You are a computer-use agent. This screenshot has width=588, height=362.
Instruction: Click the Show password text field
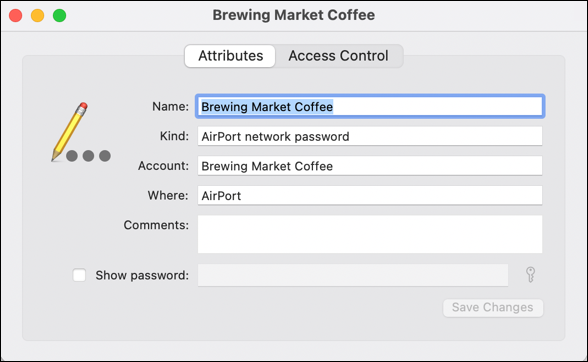353,275
